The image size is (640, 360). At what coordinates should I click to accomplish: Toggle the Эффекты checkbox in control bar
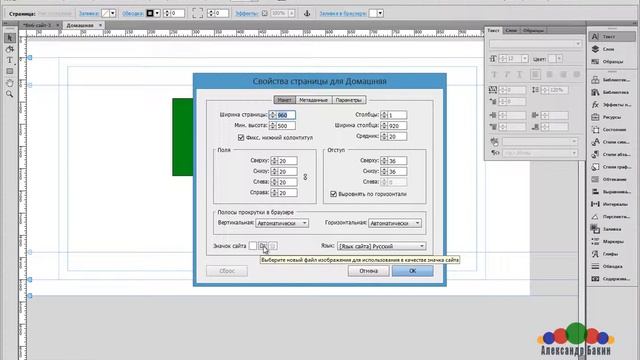(264, 13)
